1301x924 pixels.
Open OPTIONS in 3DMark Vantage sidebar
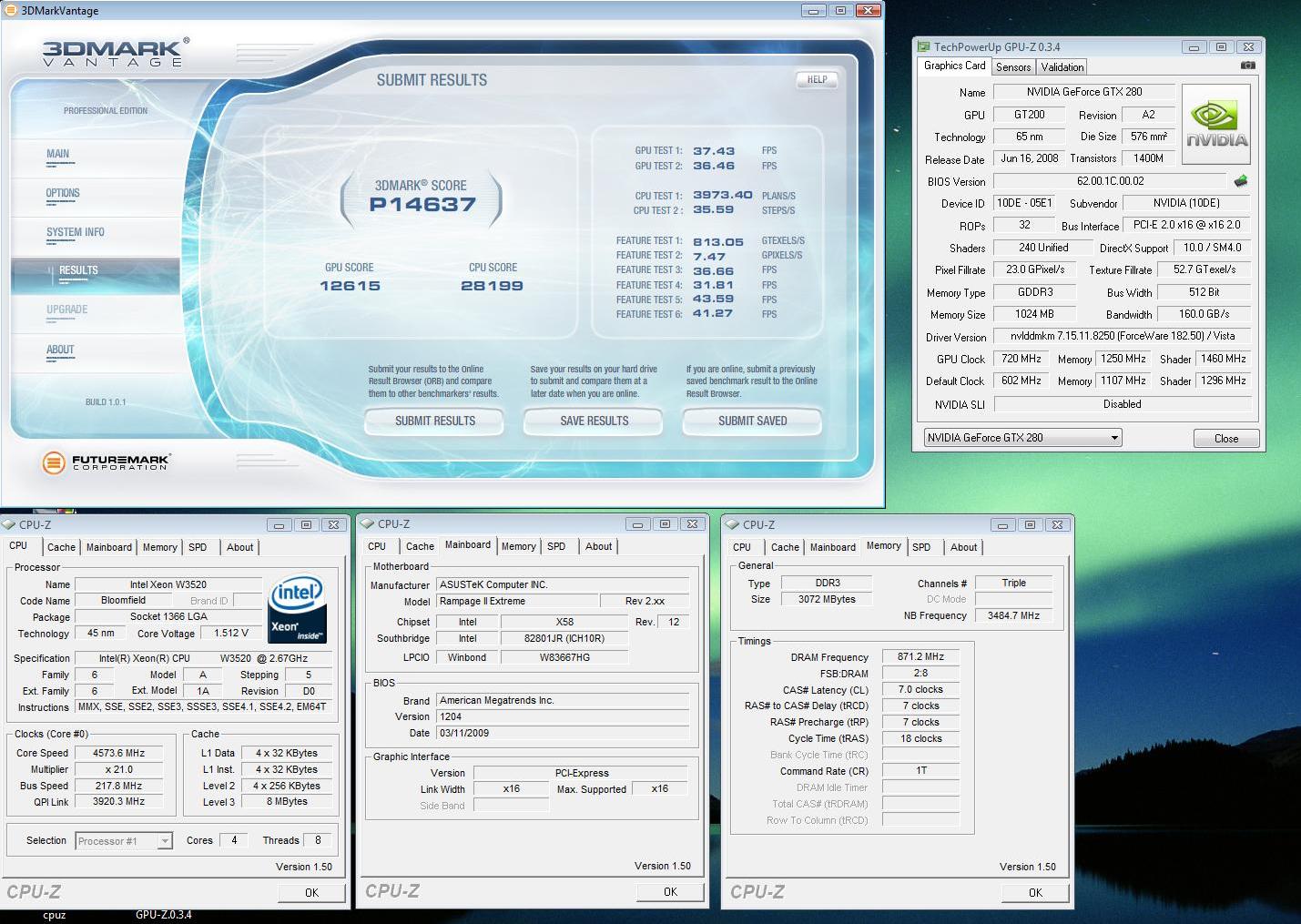63,194
